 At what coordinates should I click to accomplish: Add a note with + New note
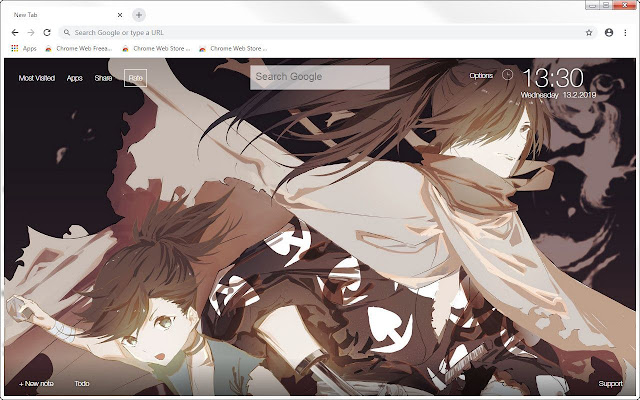coord(36,384)
